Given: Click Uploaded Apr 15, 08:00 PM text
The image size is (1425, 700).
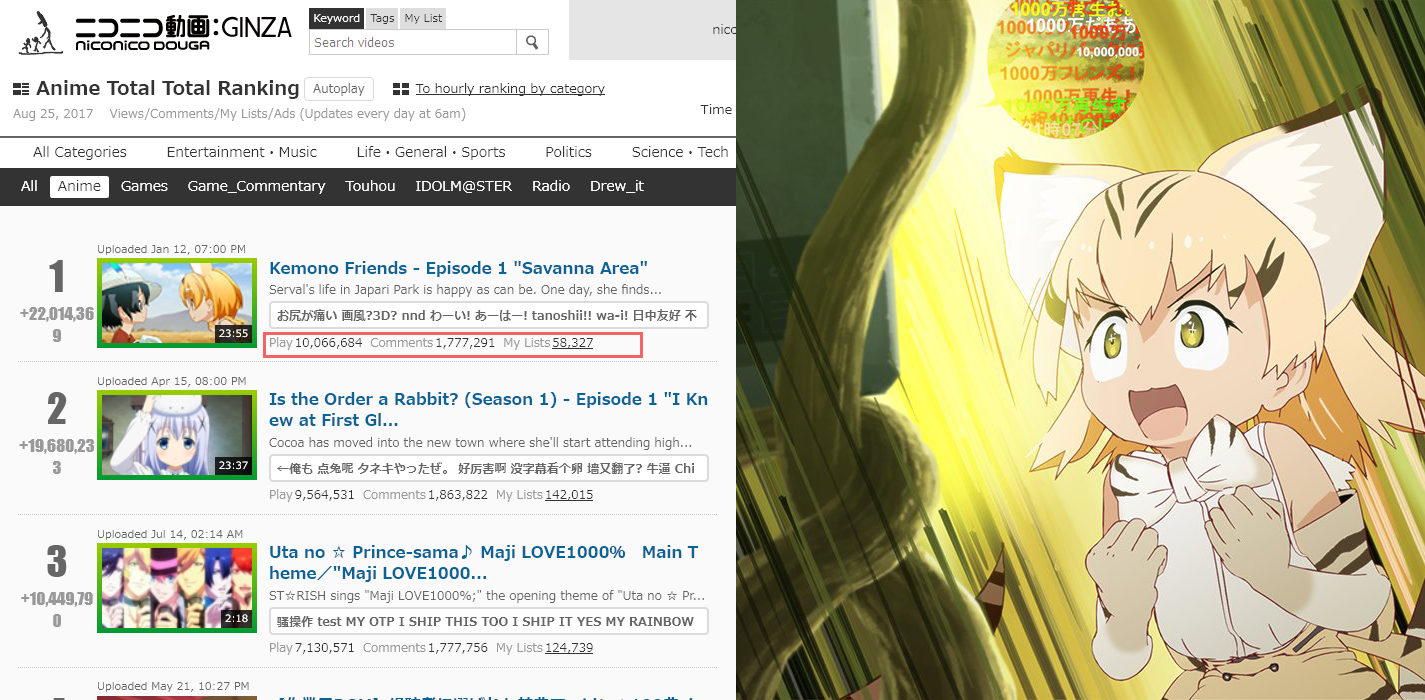Looking at the screenshot, I should click(x=172, y=381).
